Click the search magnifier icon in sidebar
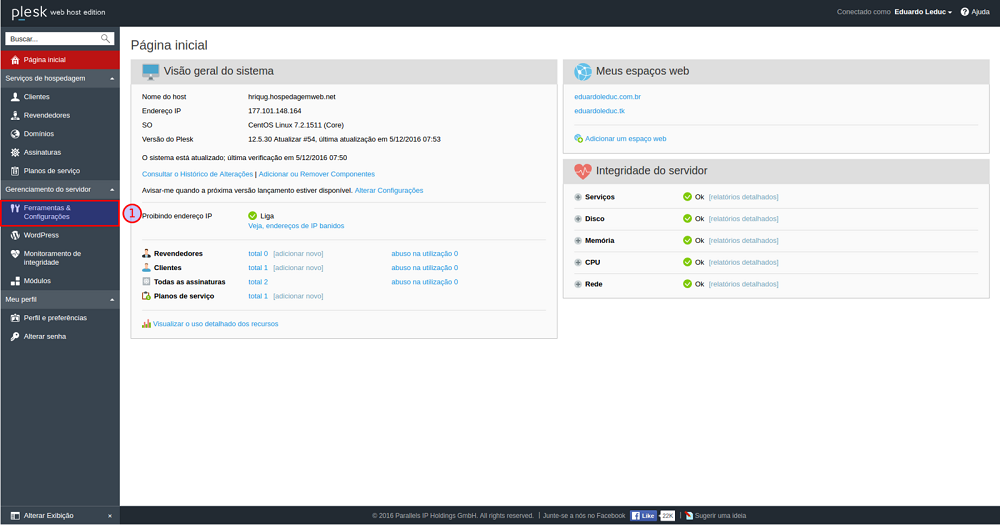 106,39
